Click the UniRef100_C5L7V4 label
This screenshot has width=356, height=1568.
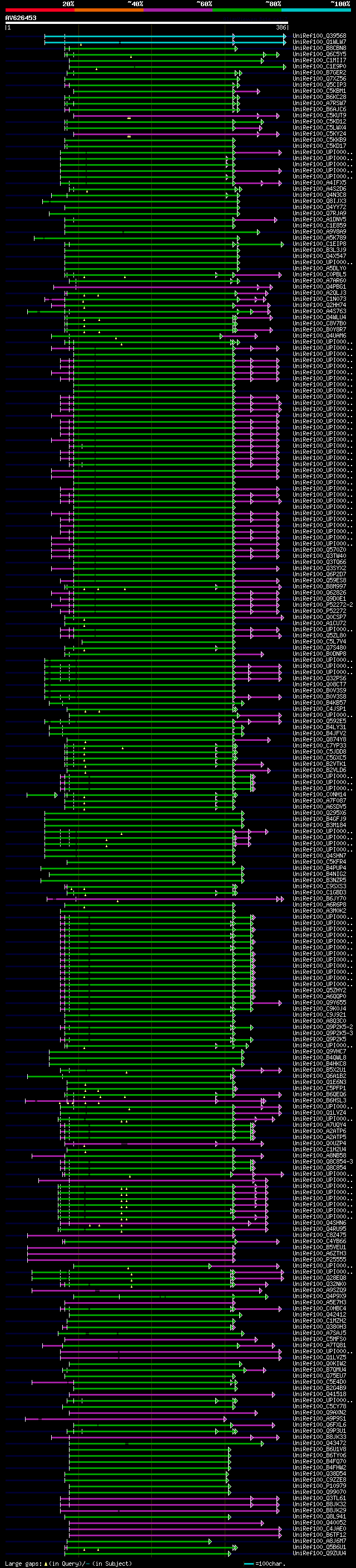319,641
